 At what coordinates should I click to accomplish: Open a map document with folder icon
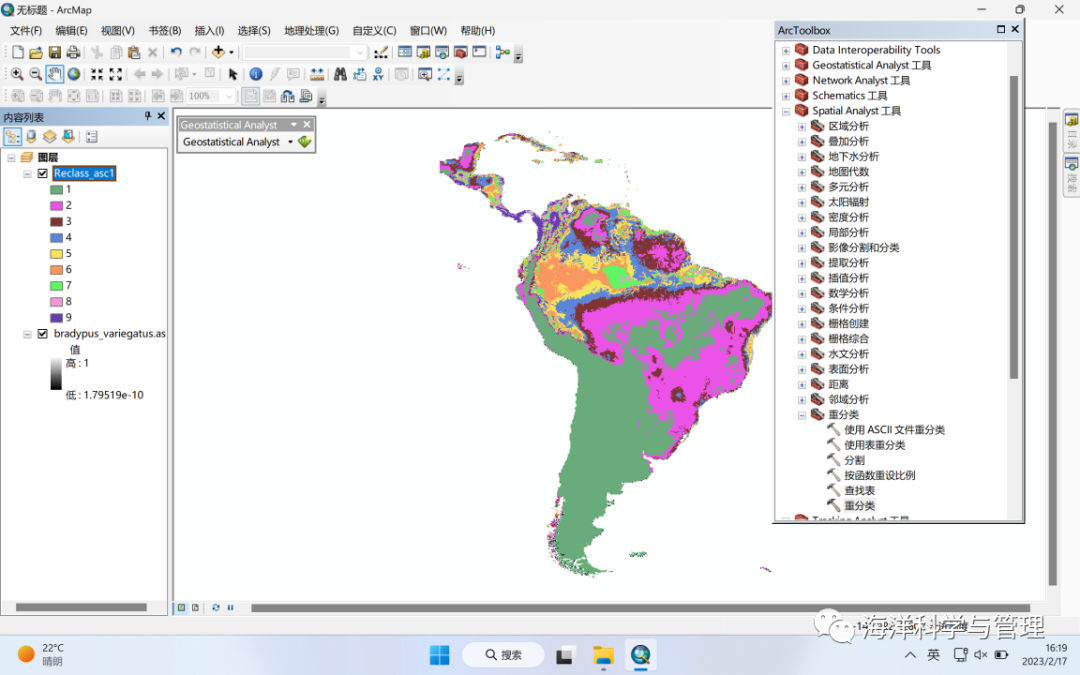36,52
